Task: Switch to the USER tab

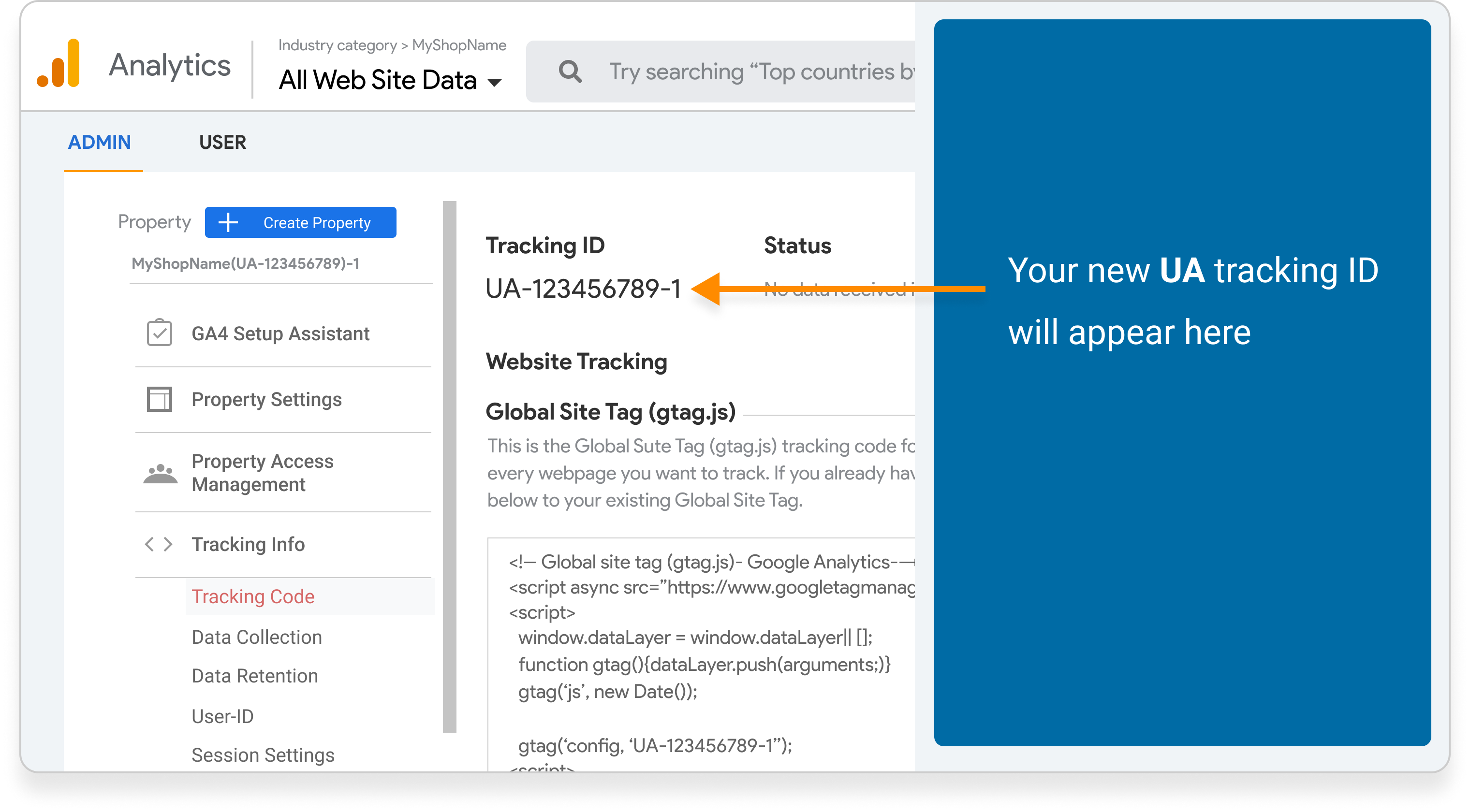Action: pos(222,142)
